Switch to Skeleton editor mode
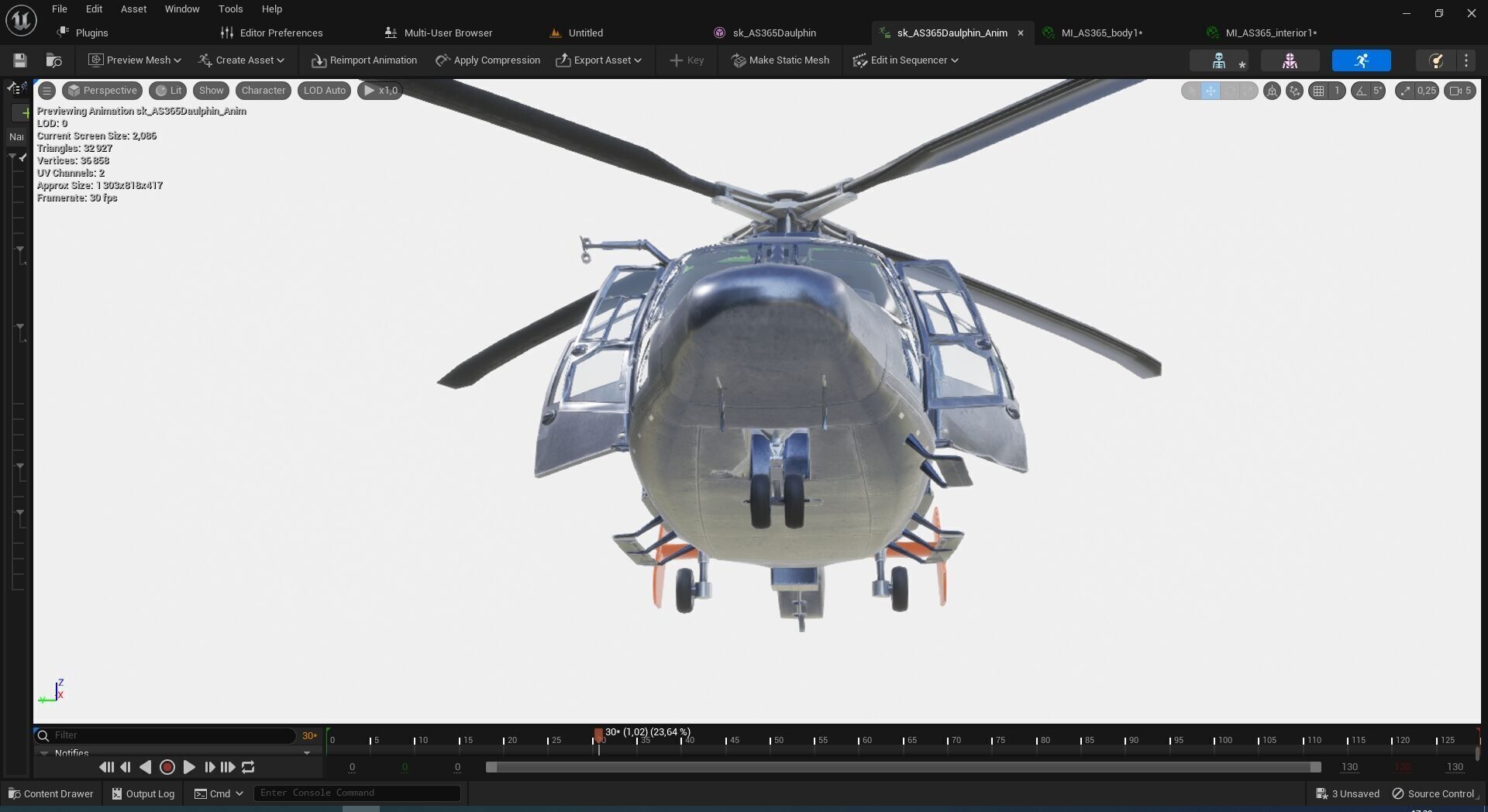 tap(1219, 60)
